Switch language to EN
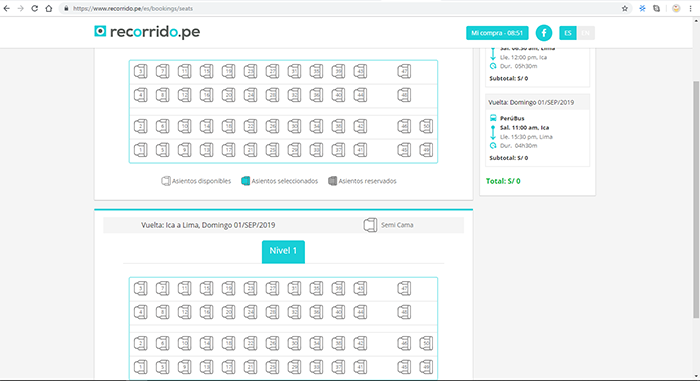This screenshot has width=700, height=381. click(586, 33)
